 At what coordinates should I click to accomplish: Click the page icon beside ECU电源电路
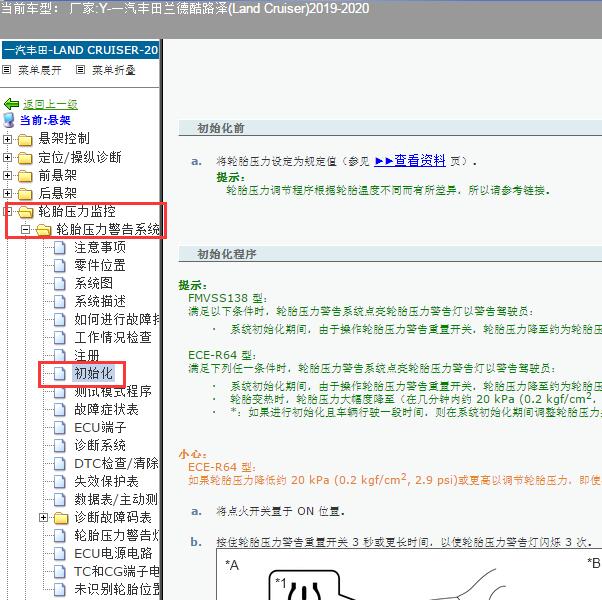tap(60, 554)
